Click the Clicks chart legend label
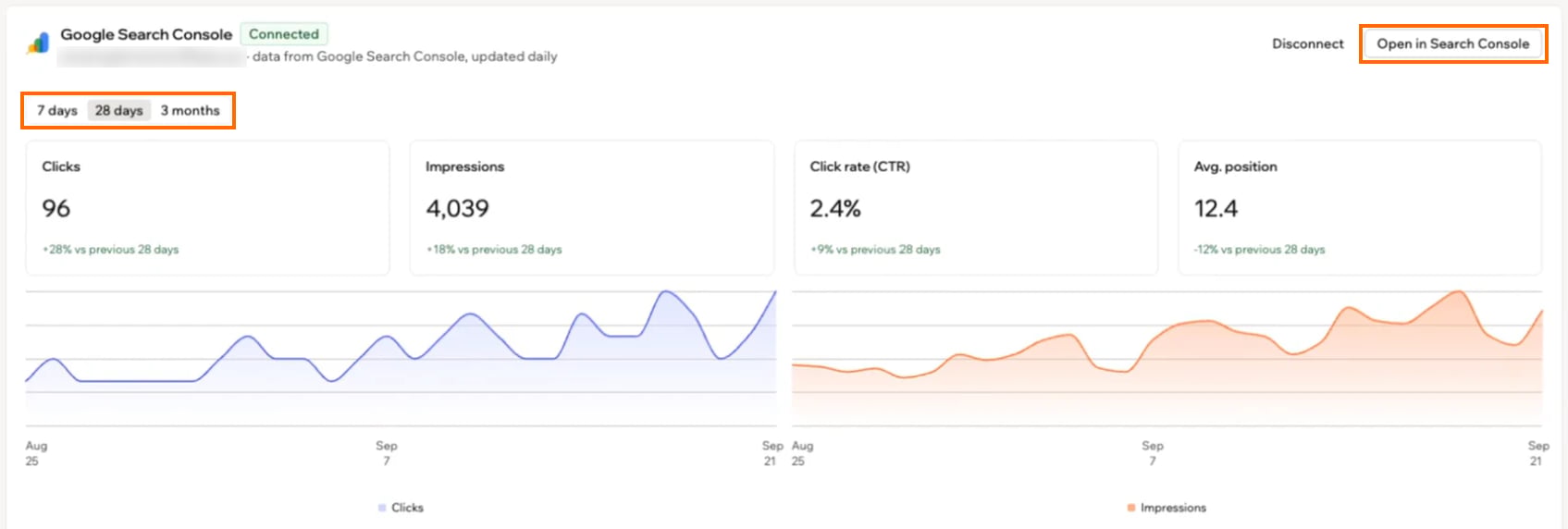This screenshot has height=529, width=1568. point(407,508)
